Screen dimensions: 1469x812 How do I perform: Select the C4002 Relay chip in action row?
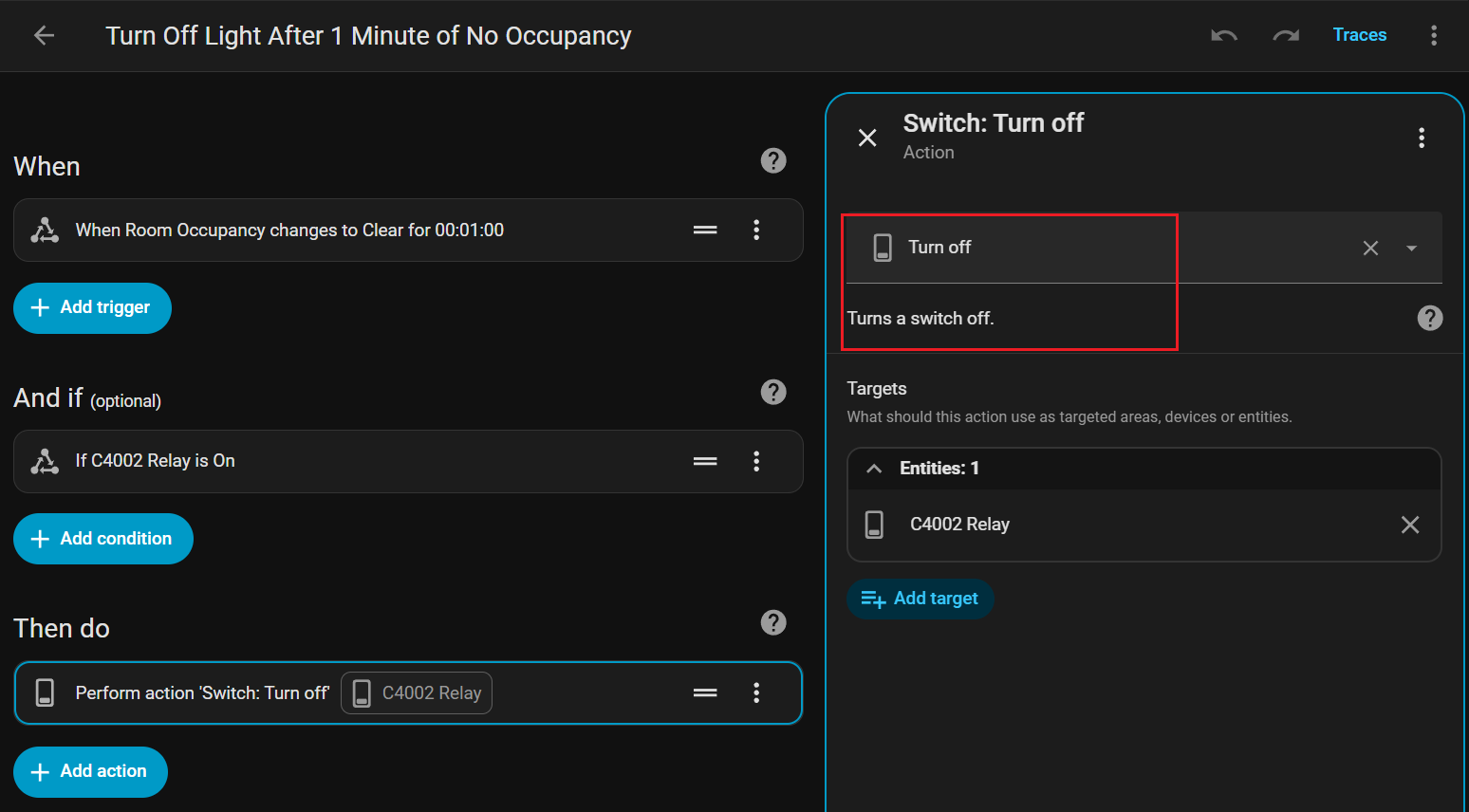pos(417,693)
